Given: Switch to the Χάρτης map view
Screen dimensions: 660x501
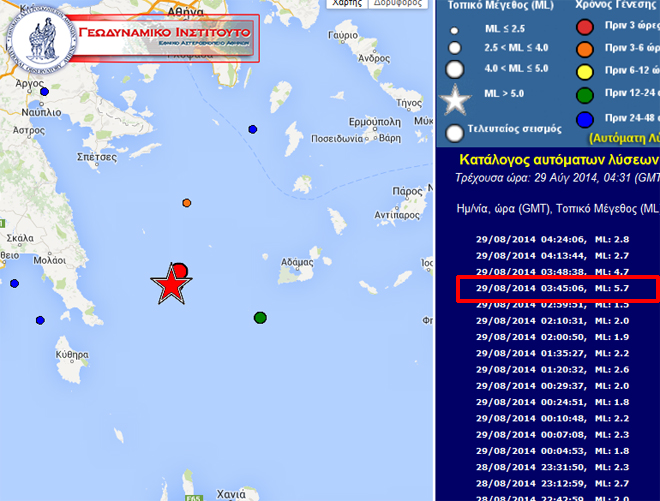Looking at the screenshot, I should coord(347,3).
